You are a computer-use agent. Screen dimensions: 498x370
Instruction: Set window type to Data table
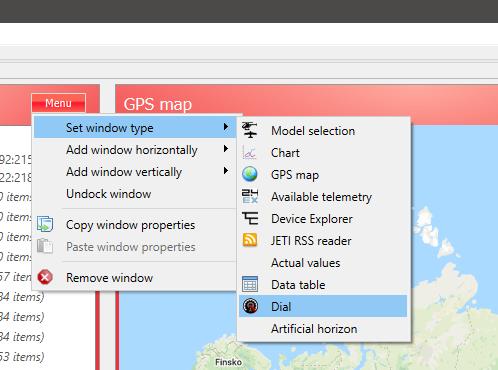323,284
